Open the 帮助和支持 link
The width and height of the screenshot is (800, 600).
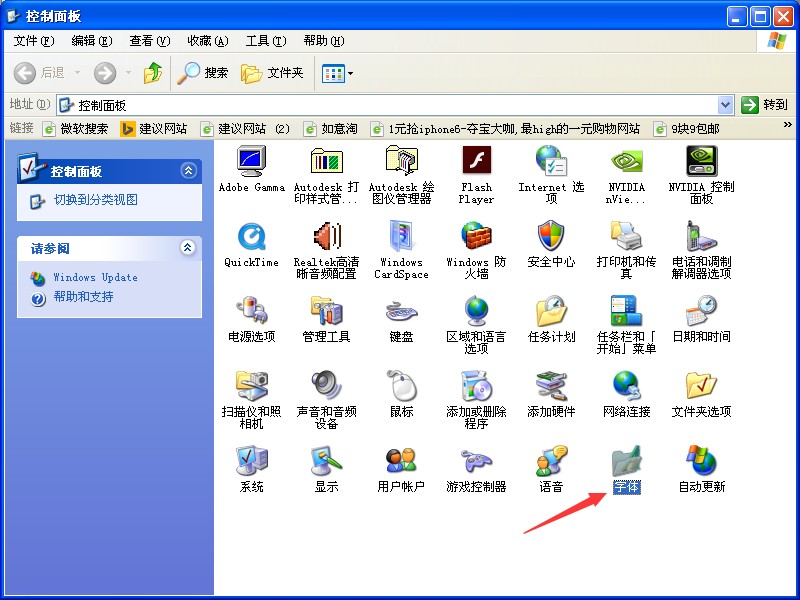click(x=83, y=297)
